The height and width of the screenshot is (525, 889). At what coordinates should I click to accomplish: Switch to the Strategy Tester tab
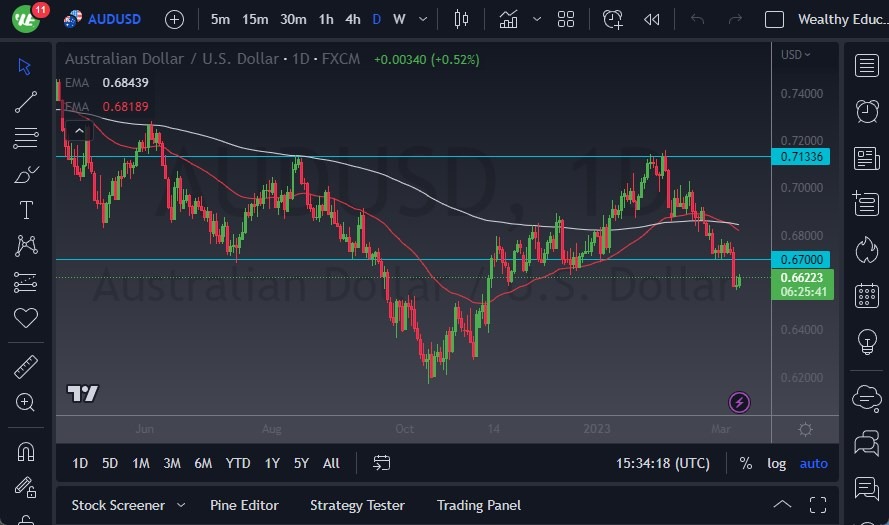(x=357, y=505)
